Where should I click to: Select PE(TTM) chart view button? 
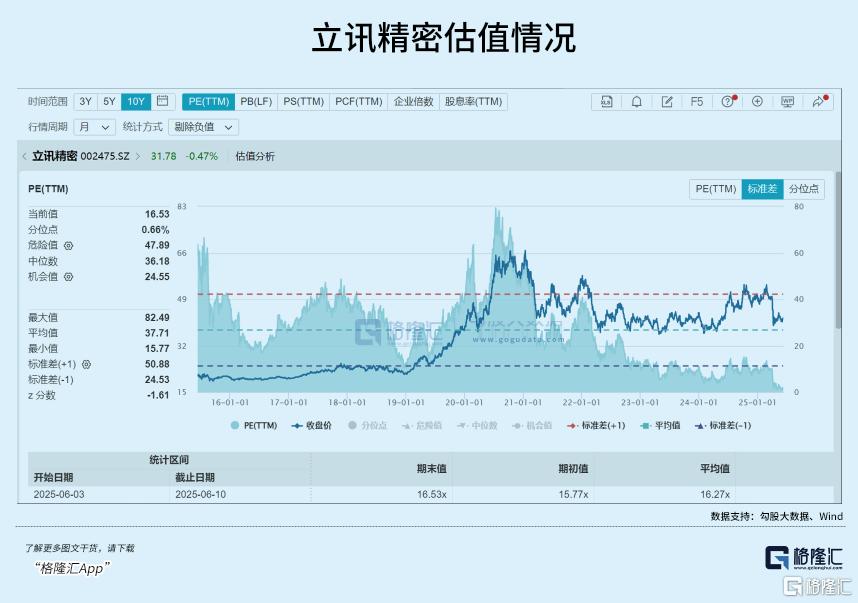point(716,189)
